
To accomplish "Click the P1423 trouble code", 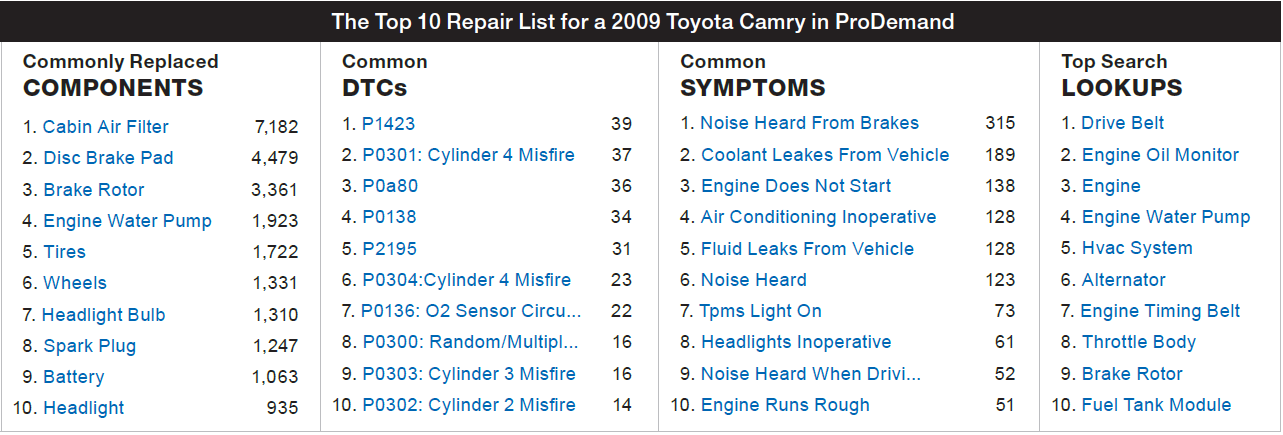I will tap(388, 124).
